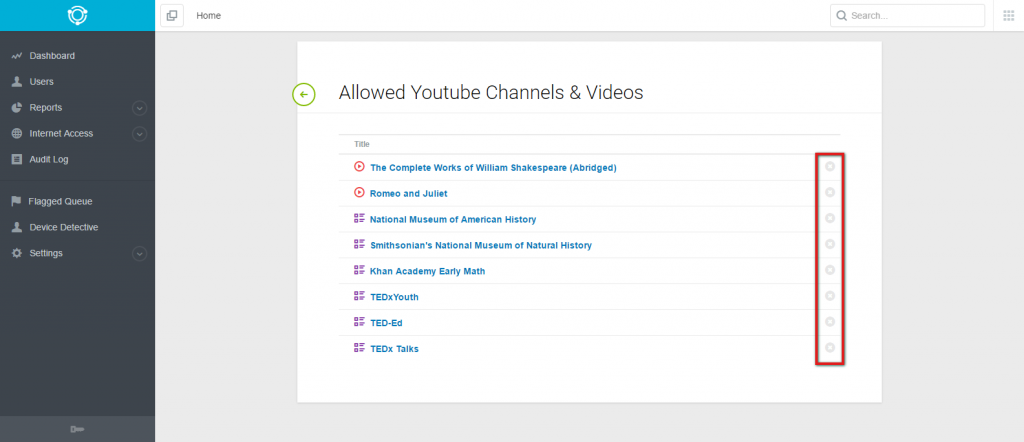Remove the TEDxYouth channel

pos(830,296)
